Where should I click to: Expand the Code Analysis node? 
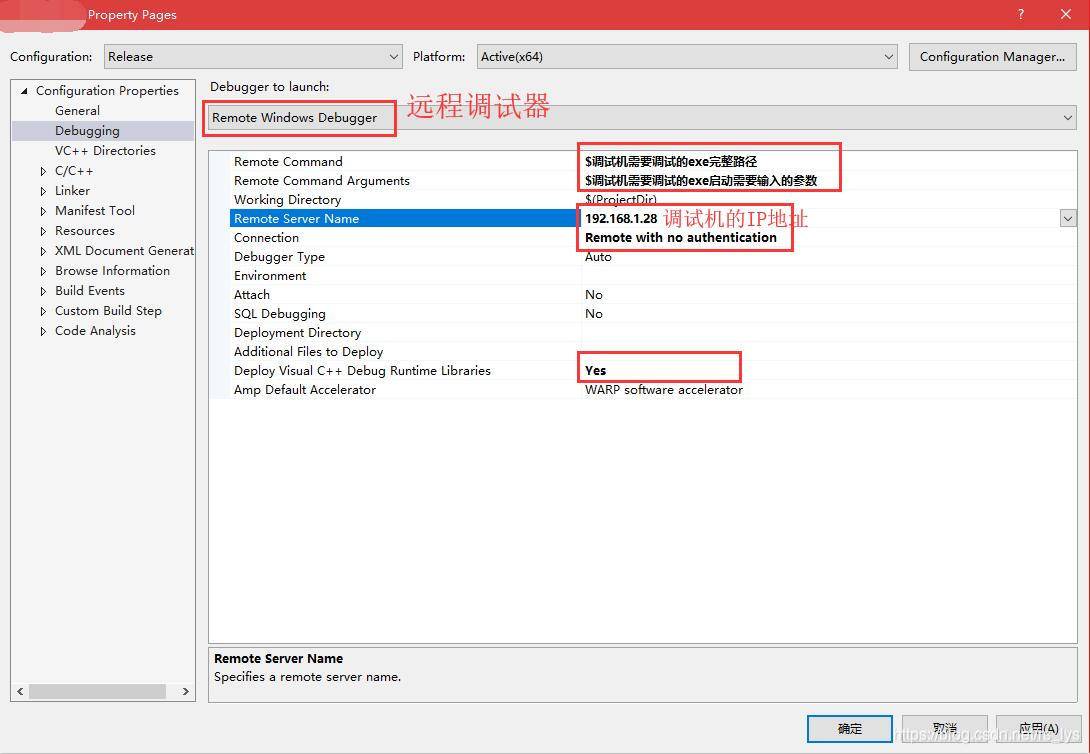pos(43,332)
